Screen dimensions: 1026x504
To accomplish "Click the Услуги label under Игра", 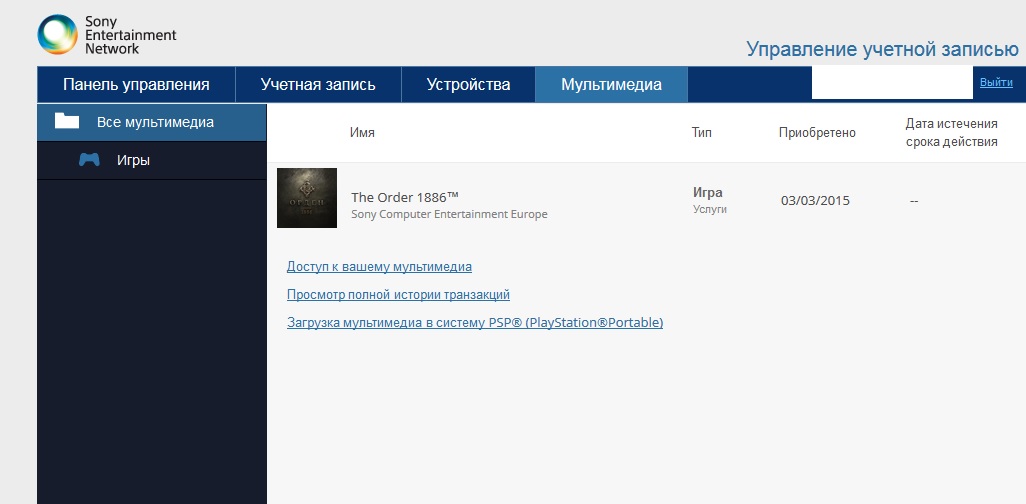I will pyautogui.click(x=709, y=209).
